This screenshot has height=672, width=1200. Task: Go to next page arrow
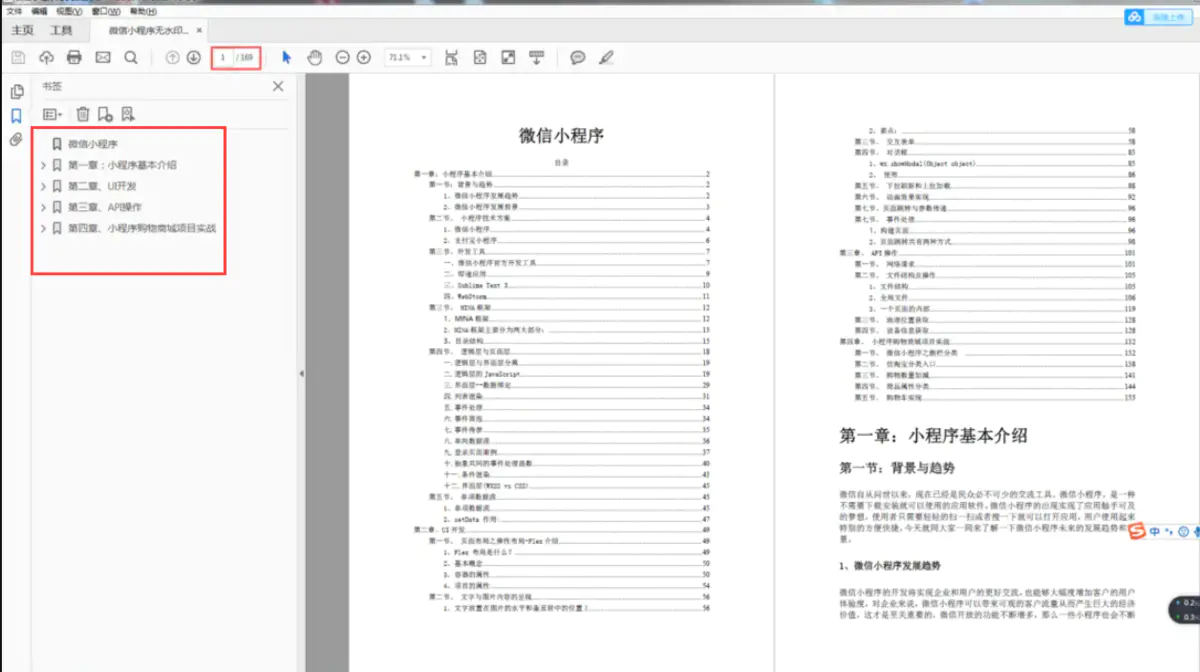[x=193, y=58]
